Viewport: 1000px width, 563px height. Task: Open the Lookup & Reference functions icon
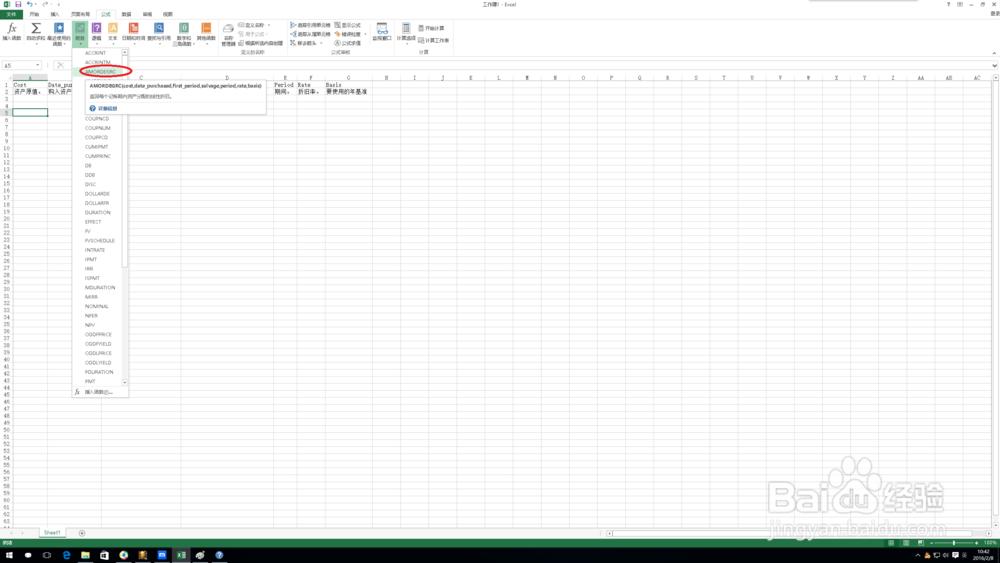159,33
